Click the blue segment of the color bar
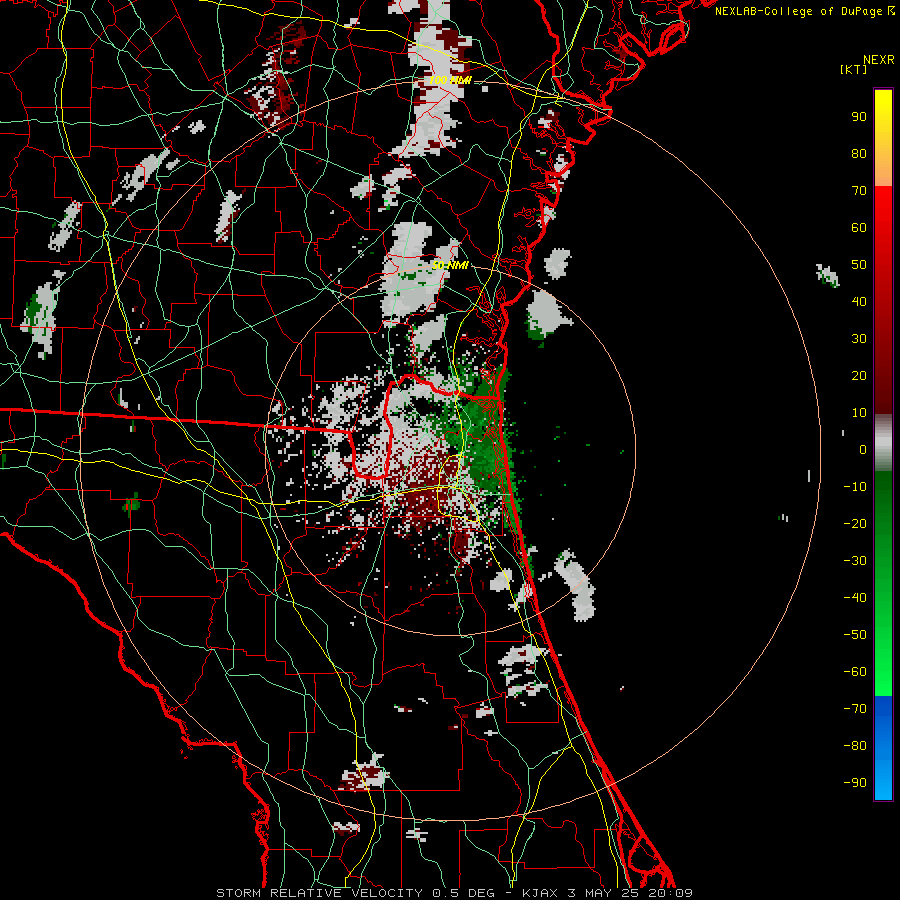The image size is (900, 900). pyautogui.click(x=883, y=747)
